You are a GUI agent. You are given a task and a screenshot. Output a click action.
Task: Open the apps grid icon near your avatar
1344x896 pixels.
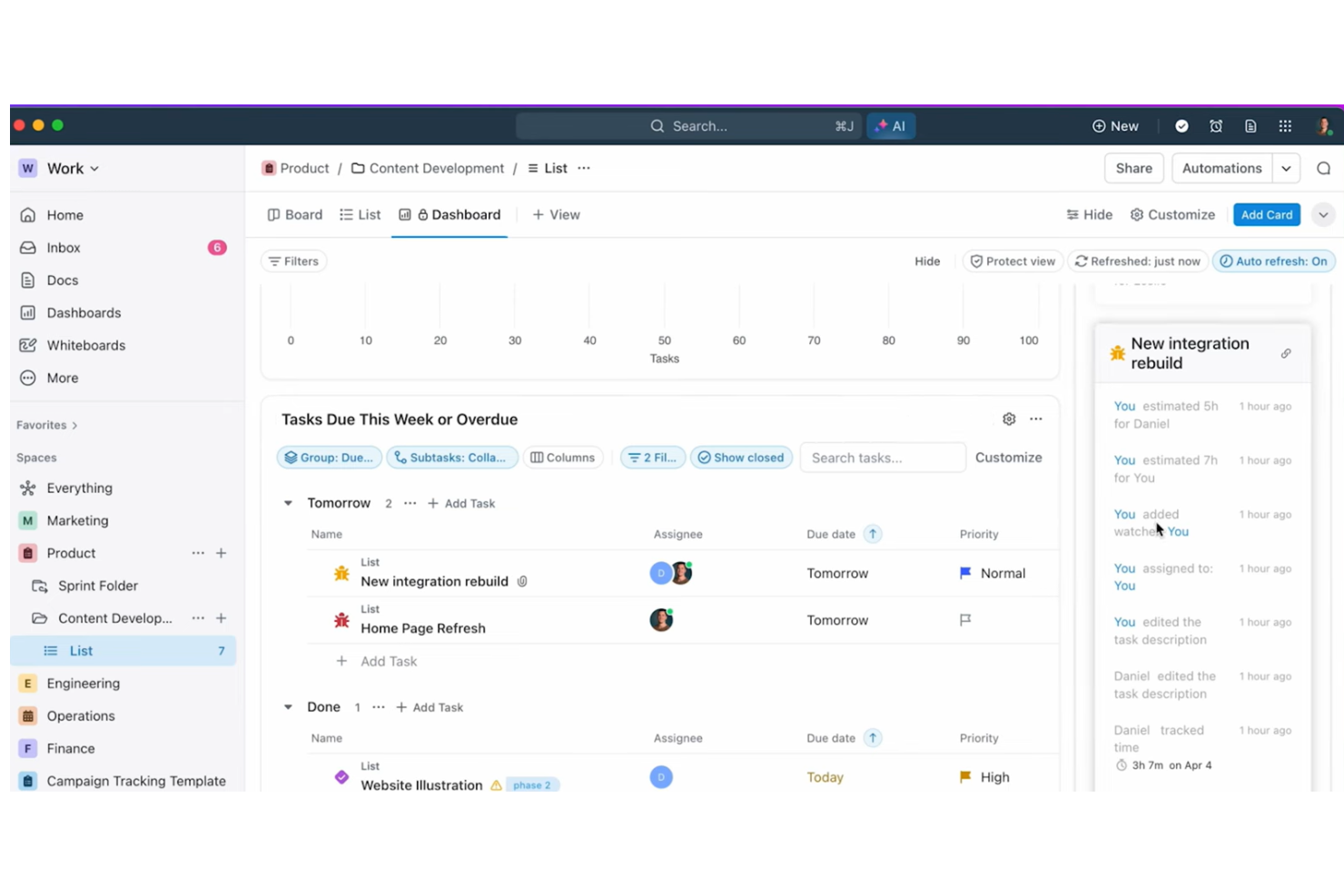pos(1285,125)
